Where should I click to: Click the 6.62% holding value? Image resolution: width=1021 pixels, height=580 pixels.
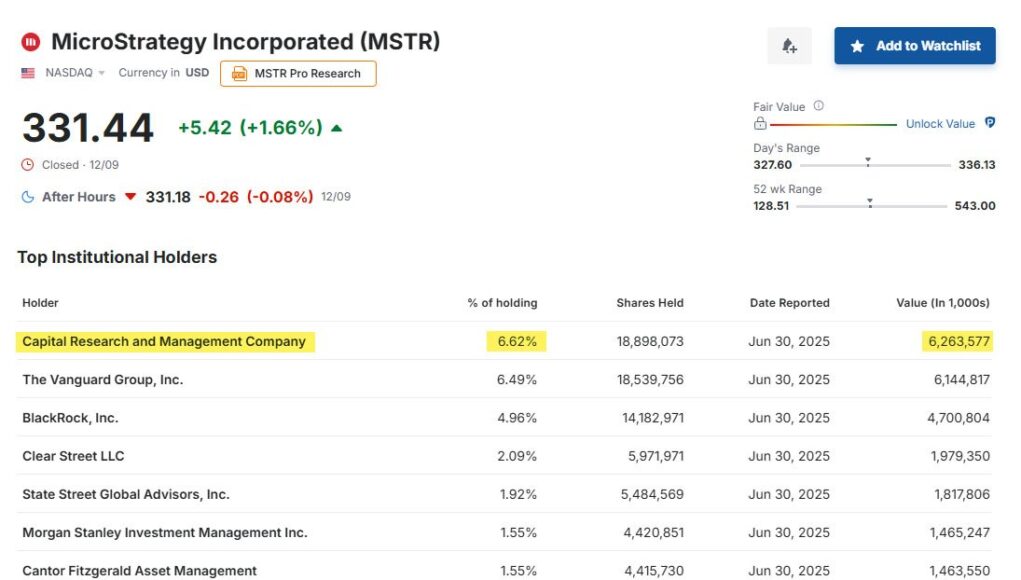tap(517, 341)
